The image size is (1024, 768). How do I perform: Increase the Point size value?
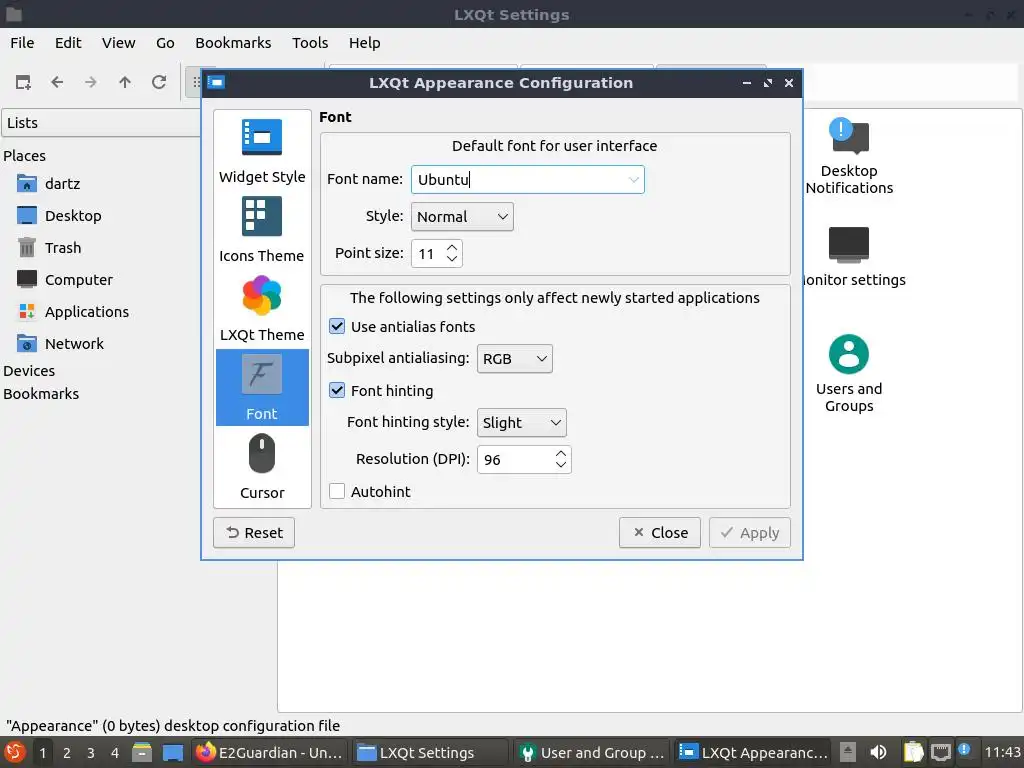point(452,248)
